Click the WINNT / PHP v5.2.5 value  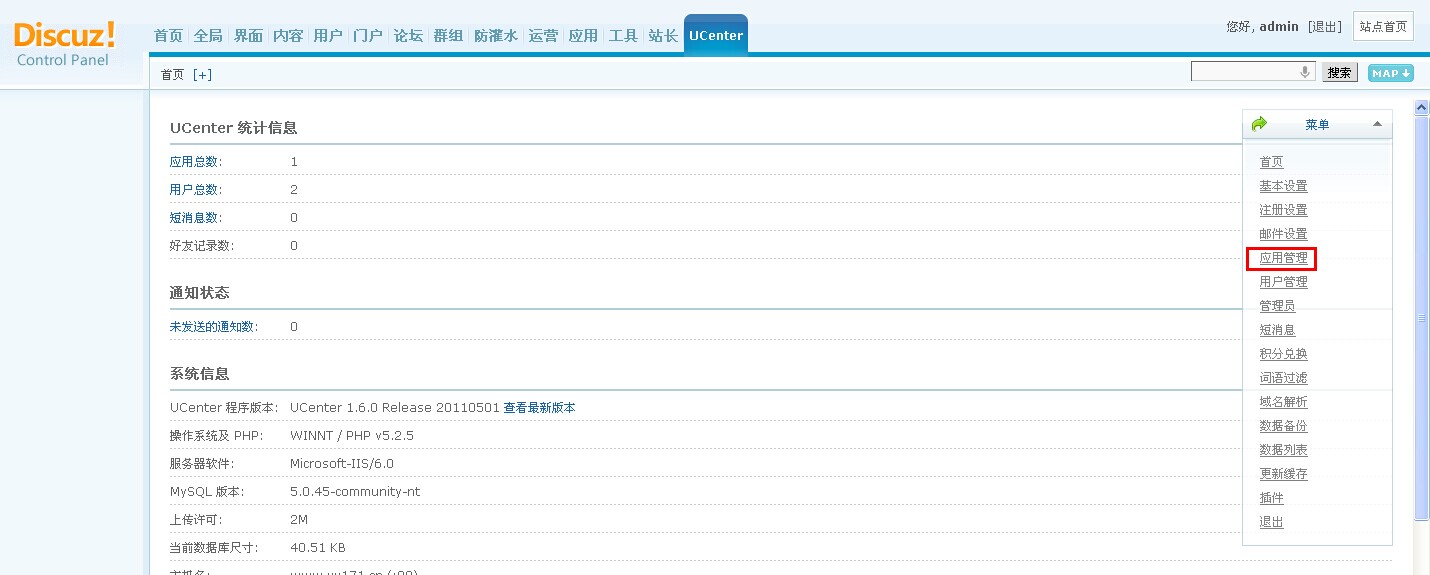pos(352,436)
